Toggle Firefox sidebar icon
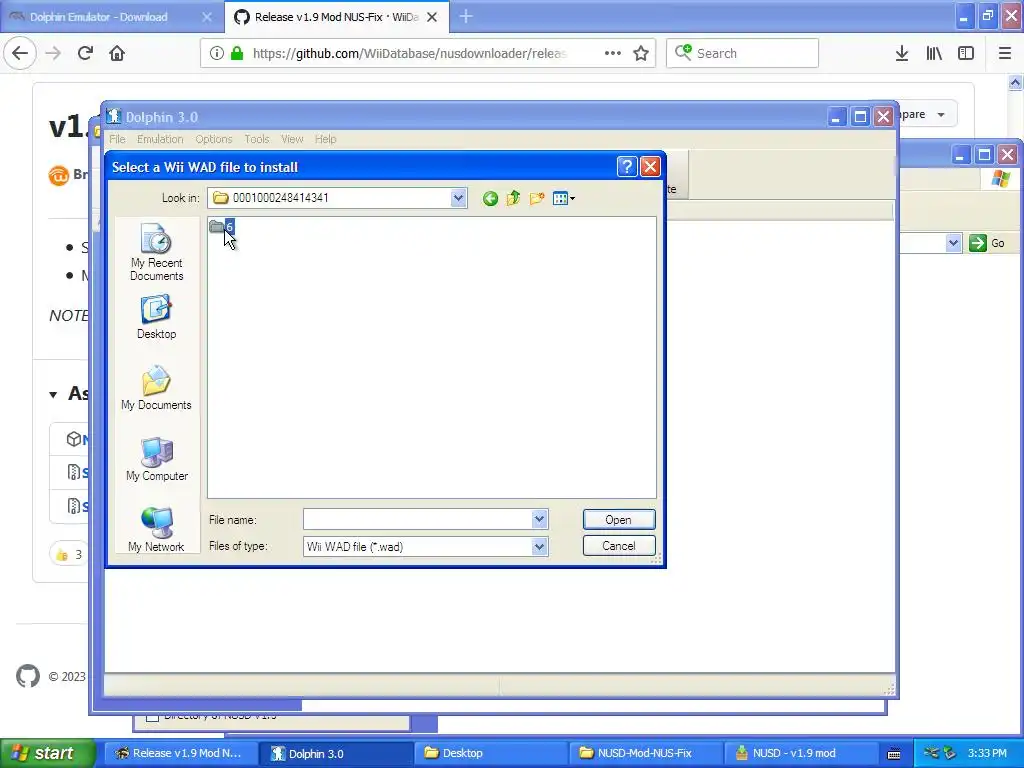Image resolution: width=1024 pixels, height=768 pixels. [966, 54]
